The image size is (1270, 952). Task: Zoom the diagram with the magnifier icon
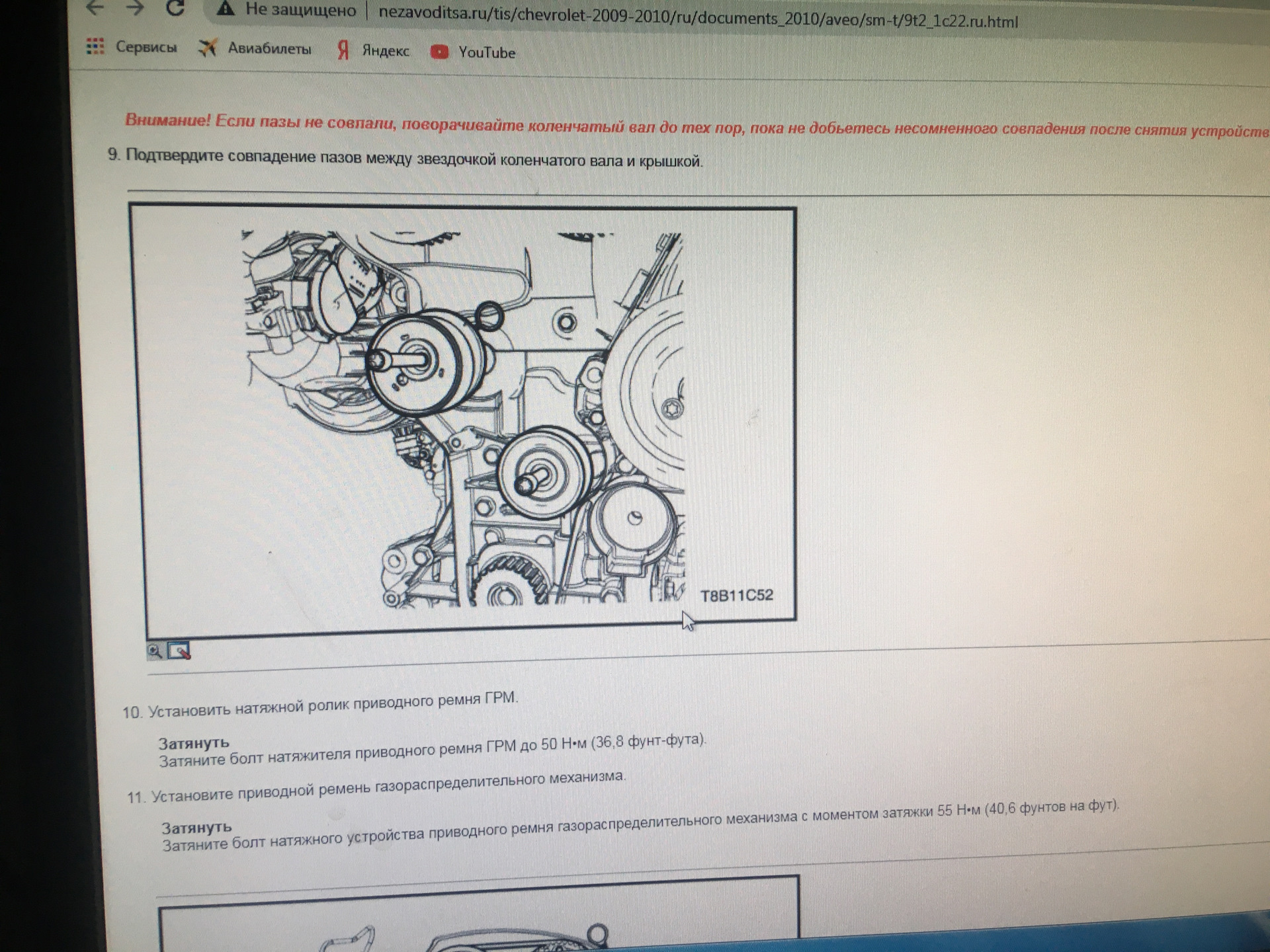[x=155, y=651]
